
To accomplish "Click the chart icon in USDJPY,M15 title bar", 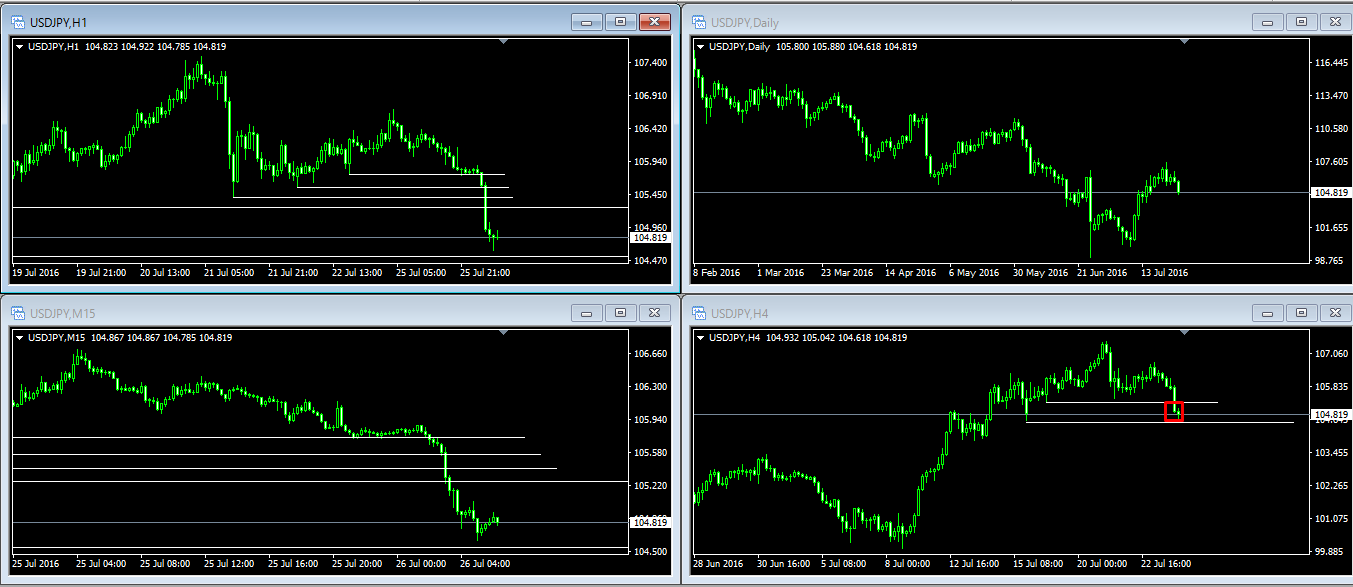I will [19, 313].
